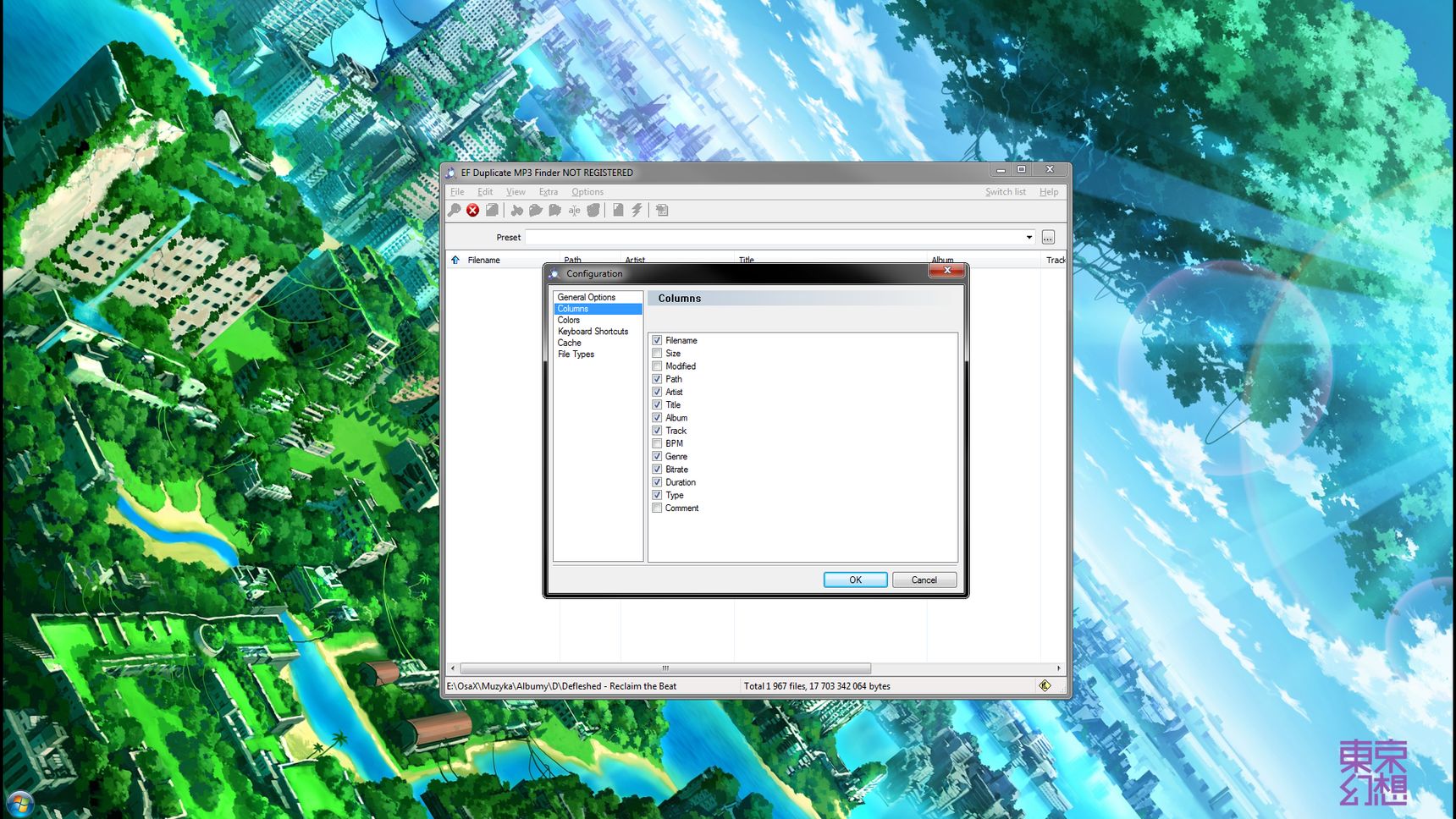
Task: Toggle the Track column checkbox
Action: pyautogui.click(x=657, y=431)
